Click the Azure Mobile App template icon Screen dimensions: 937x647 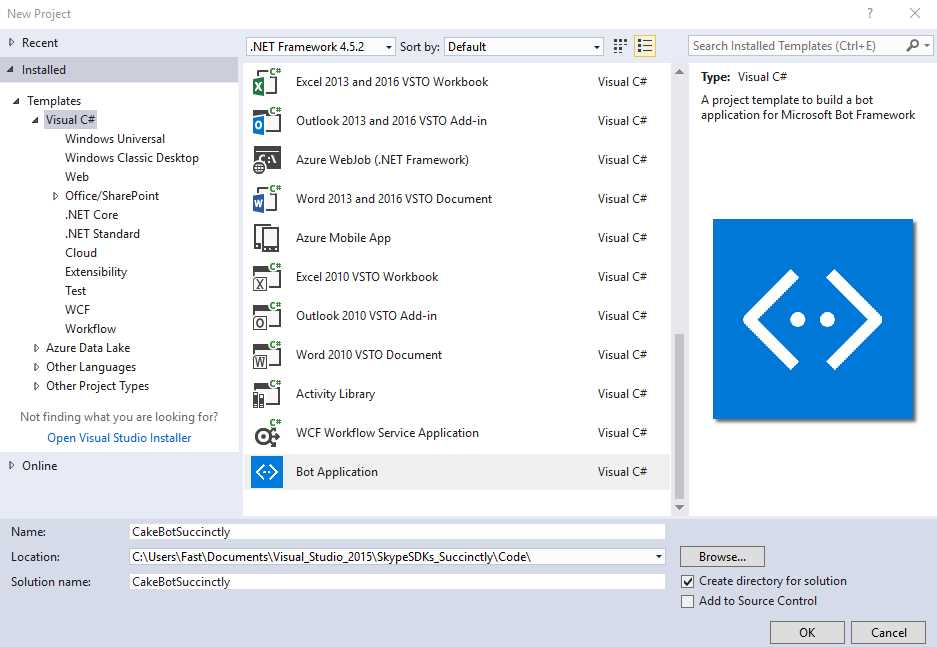(x=267, y=238)
